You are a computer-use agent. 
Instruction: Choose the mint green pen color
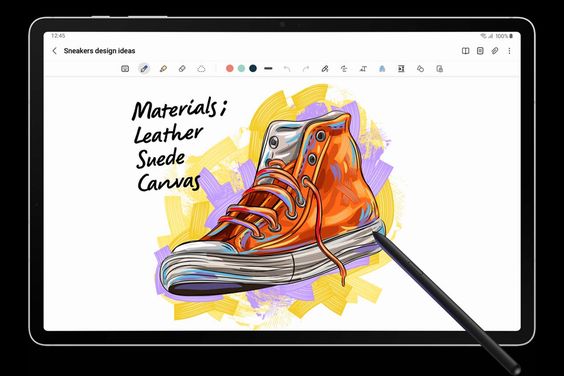click(241, 68)
